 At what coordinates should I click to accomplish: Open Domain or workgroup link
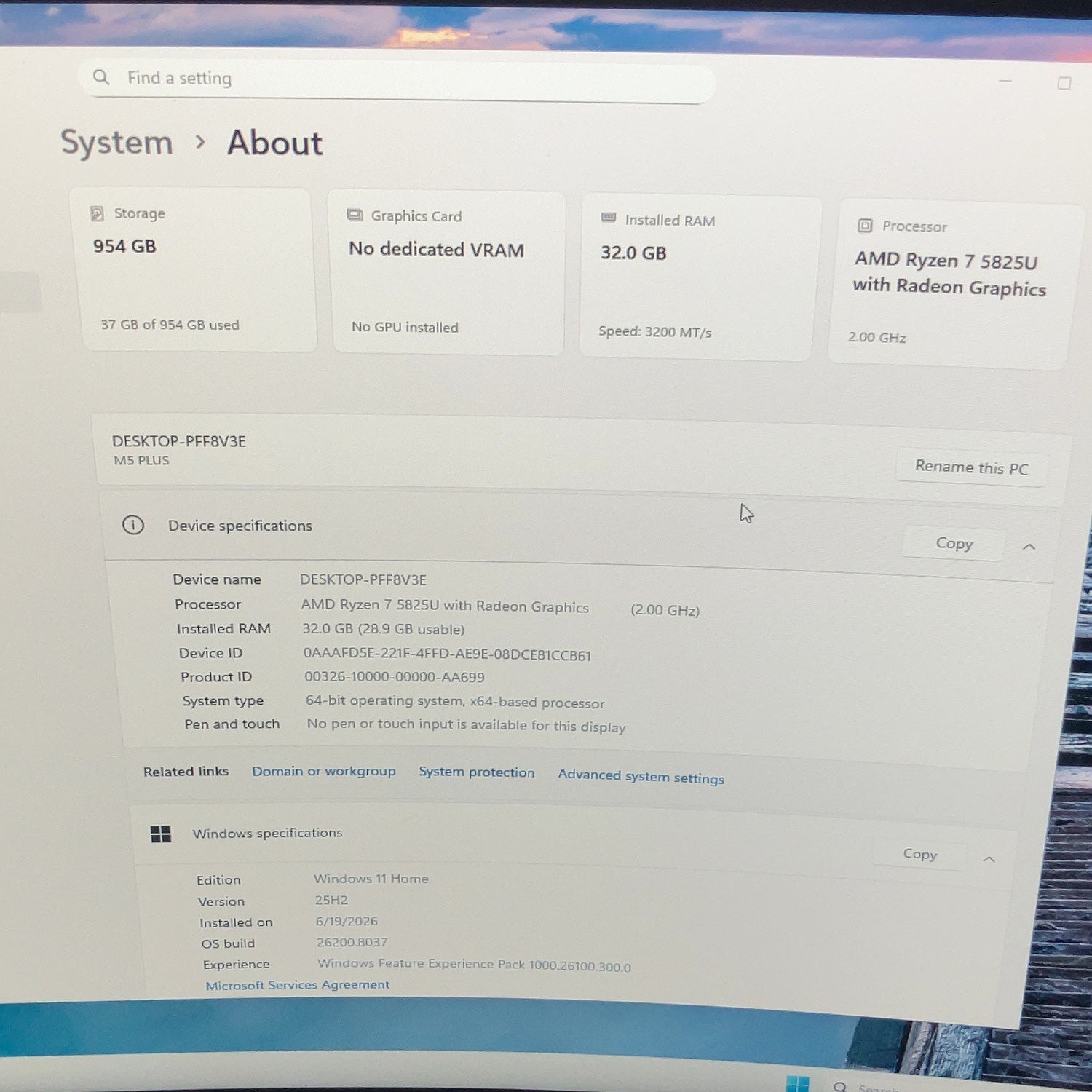[324, 771]
